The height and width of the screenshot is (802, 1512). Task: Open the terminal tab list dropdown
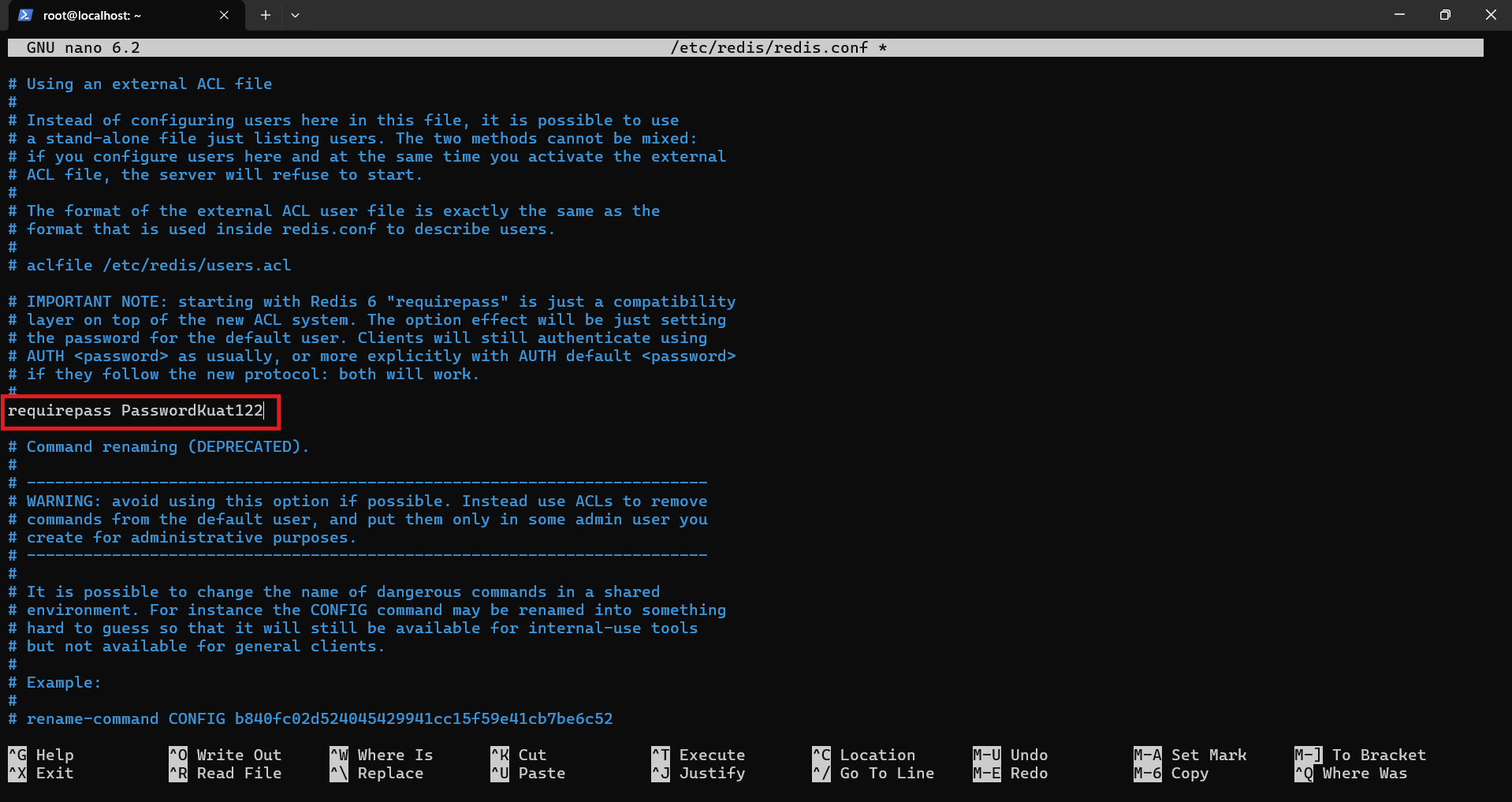[295, 15]
